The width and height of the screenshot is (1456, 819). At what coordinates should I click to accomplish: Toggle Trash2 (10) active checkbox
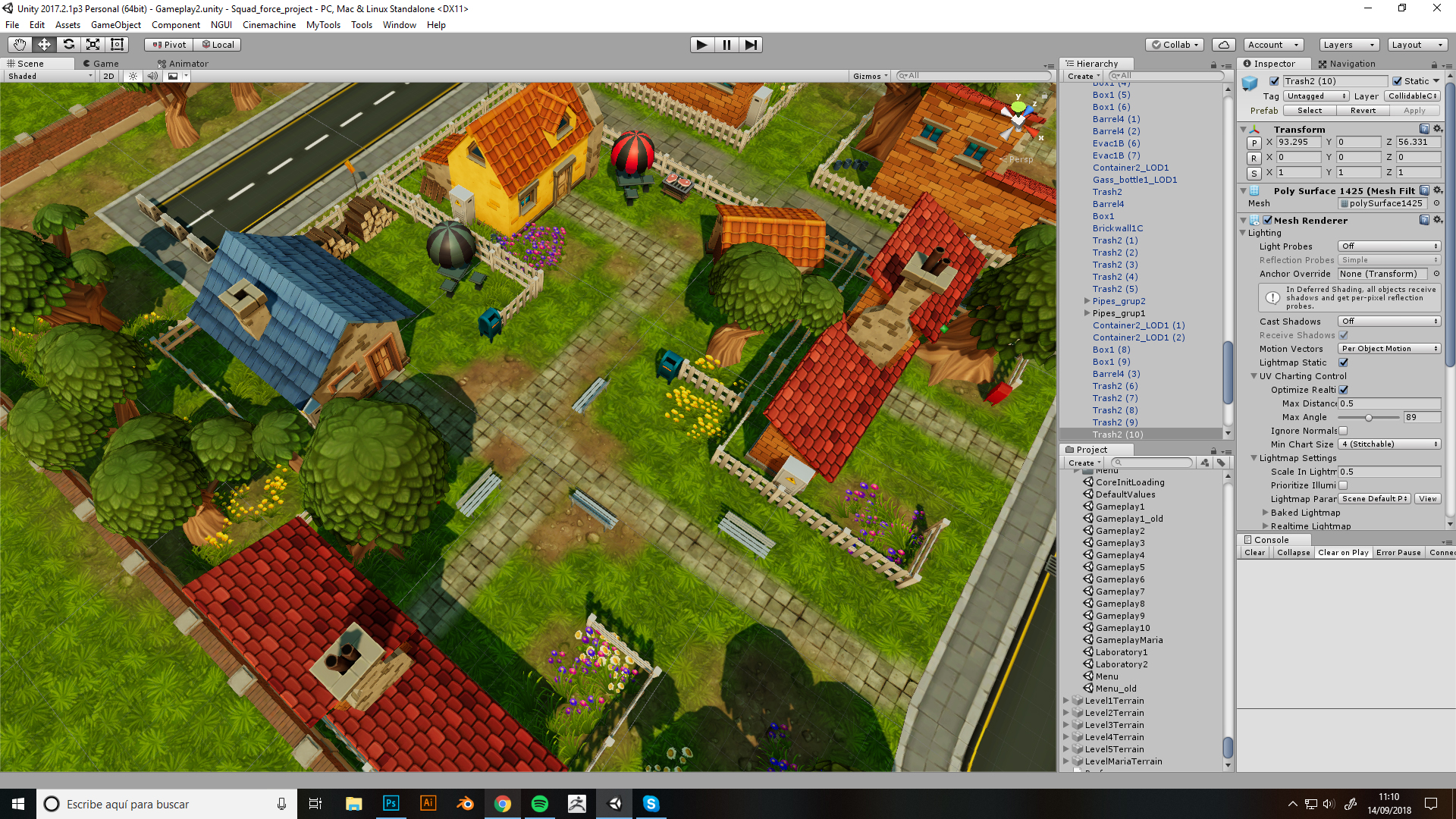point(1275,81)
